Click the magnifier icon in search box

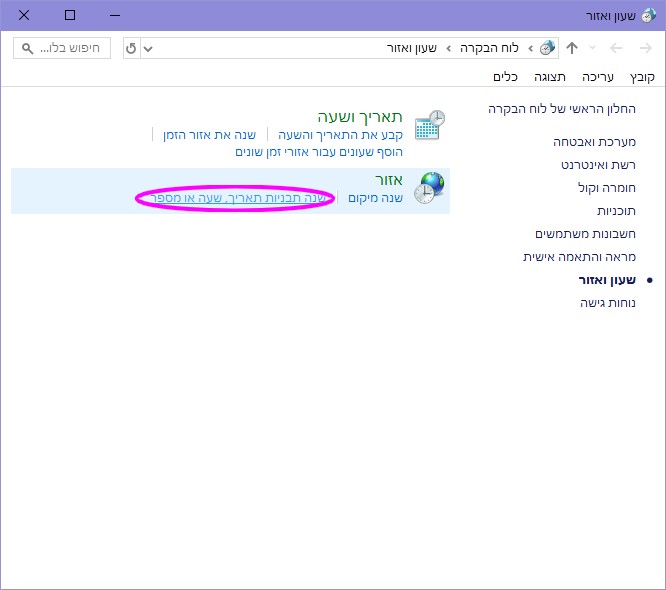27,48
